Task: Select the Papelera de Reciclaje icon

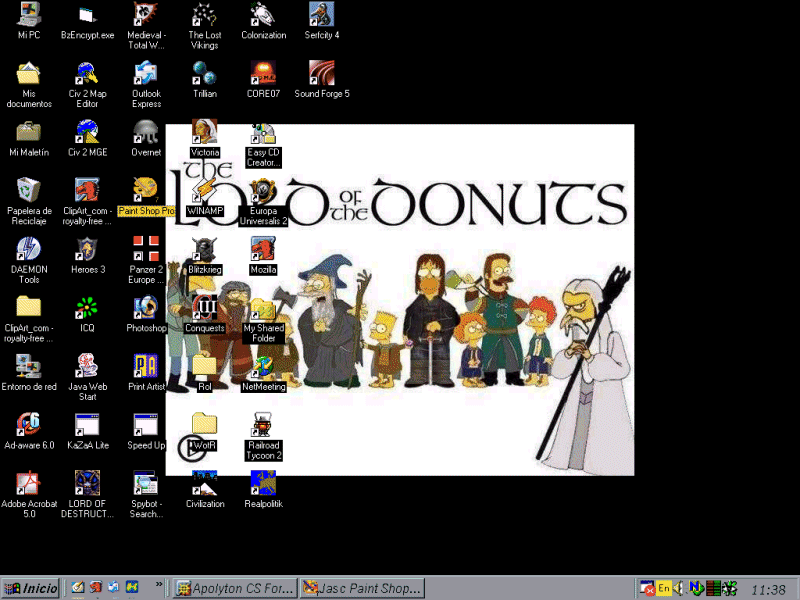Action: pyautogui.click(x=29, y=190)
